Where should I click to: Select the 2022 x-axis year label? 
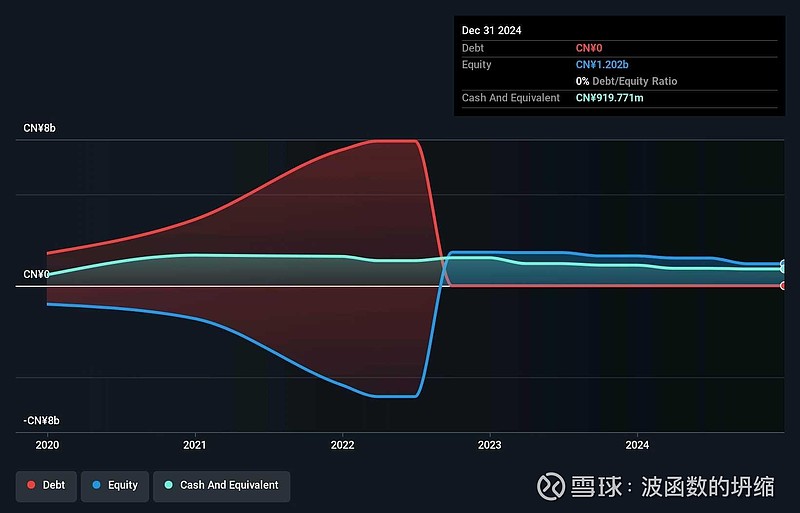click(342, 445)
